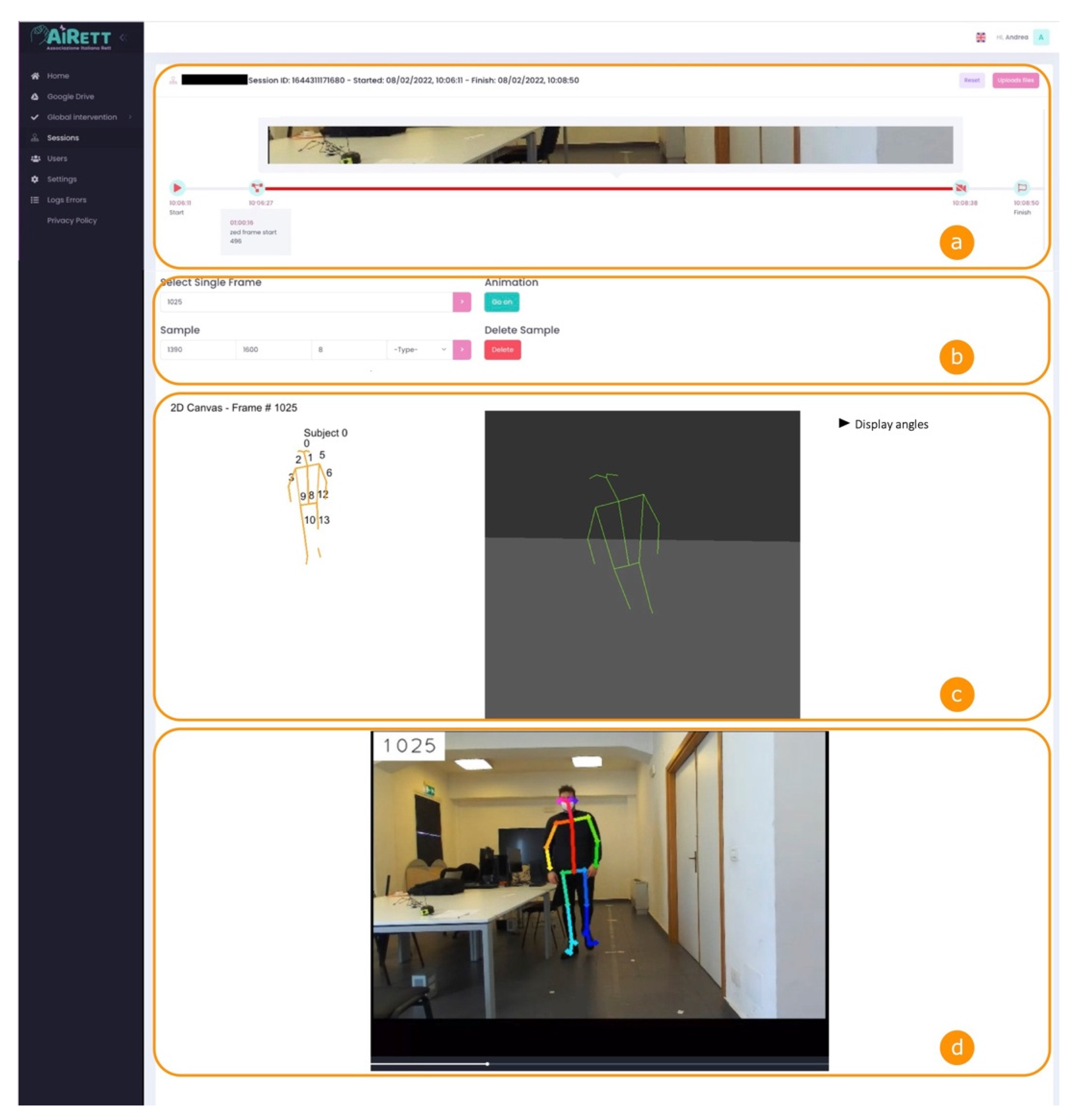Click the Select Single Frame input field
Image resolution: width=1076 pixels, height=1120 pixels.
pyautogui.click(x=306, y=302)
